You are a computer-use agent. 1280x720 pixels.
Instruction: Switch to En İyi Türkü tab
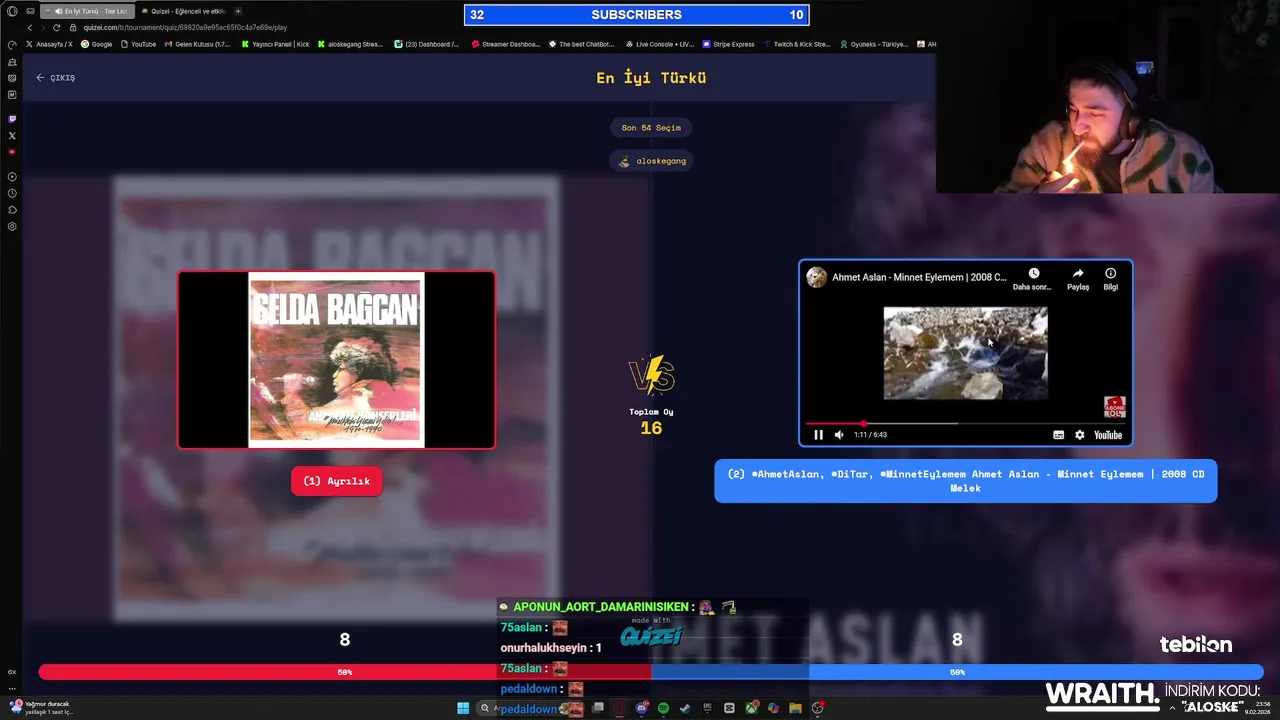pos(86,11)
